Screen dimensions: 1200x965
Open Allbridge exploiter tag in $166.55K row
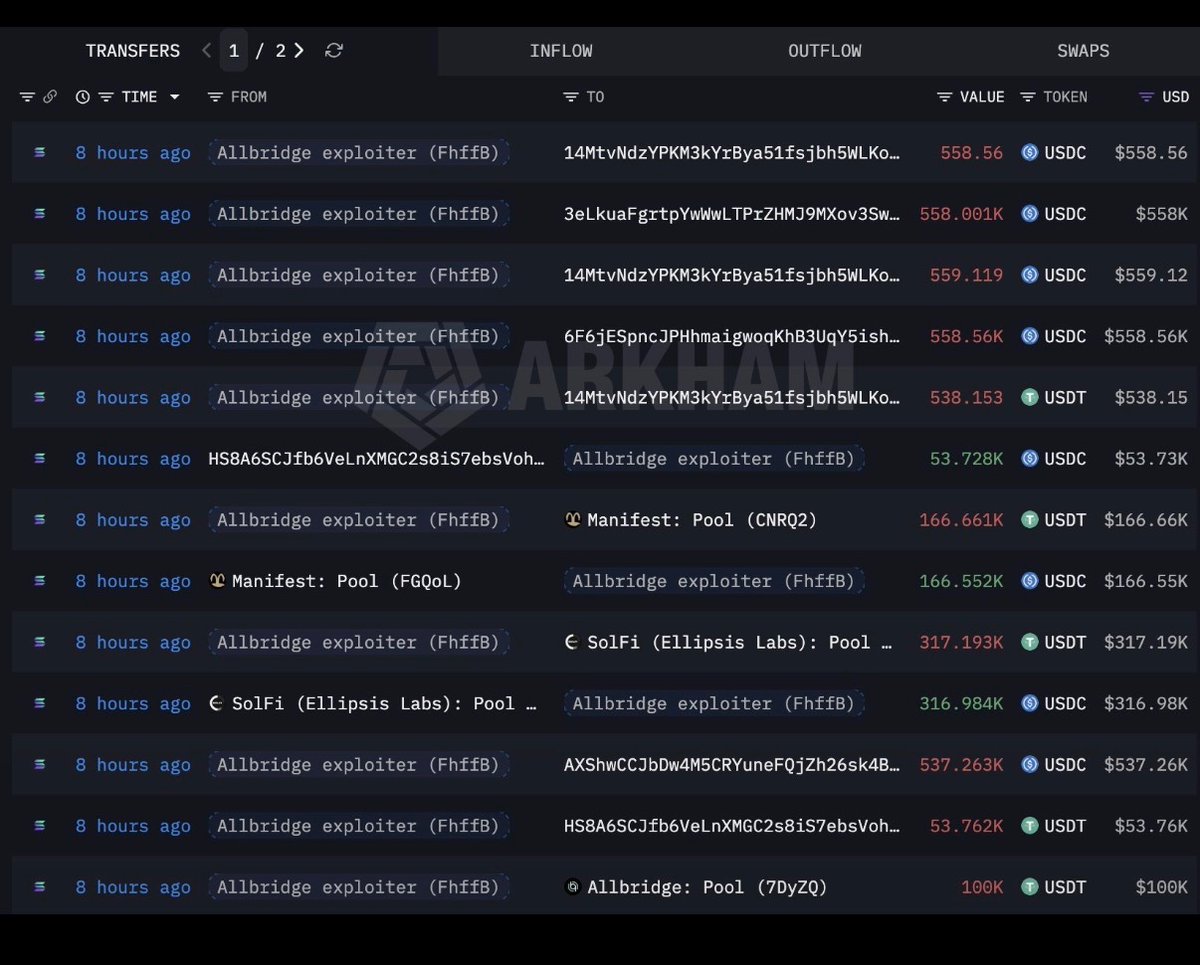point(714,581)
